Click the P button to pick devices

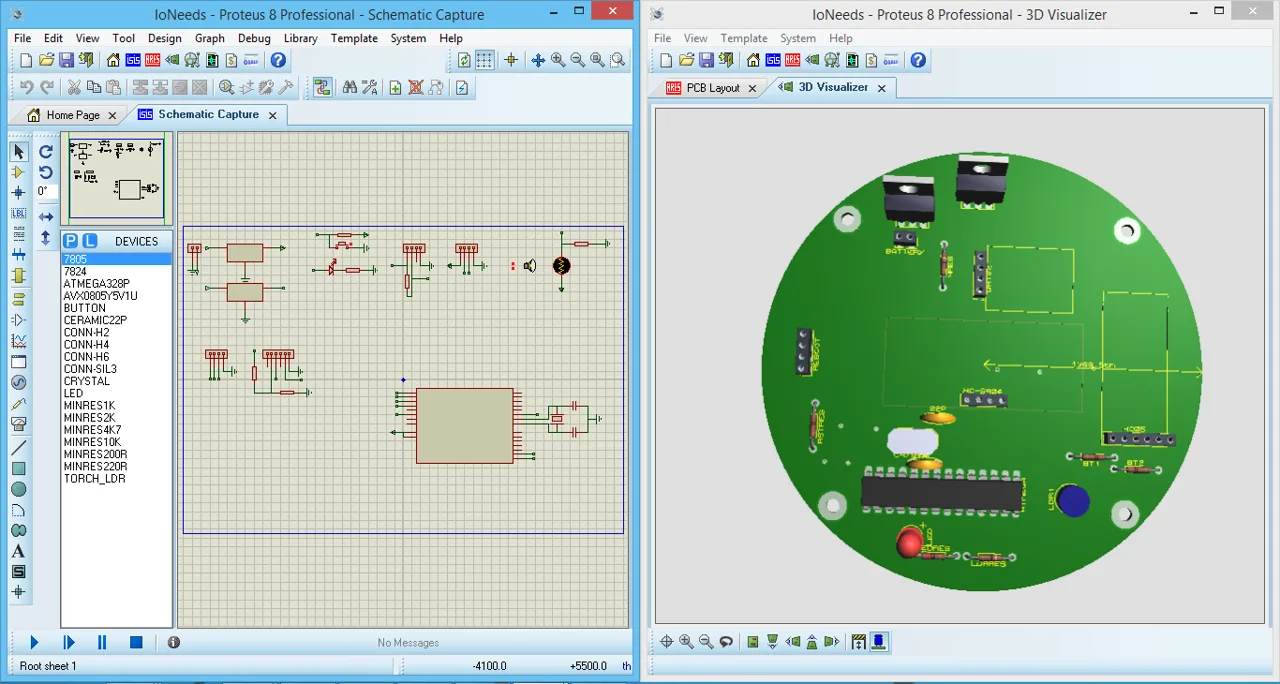click(69, 240)
